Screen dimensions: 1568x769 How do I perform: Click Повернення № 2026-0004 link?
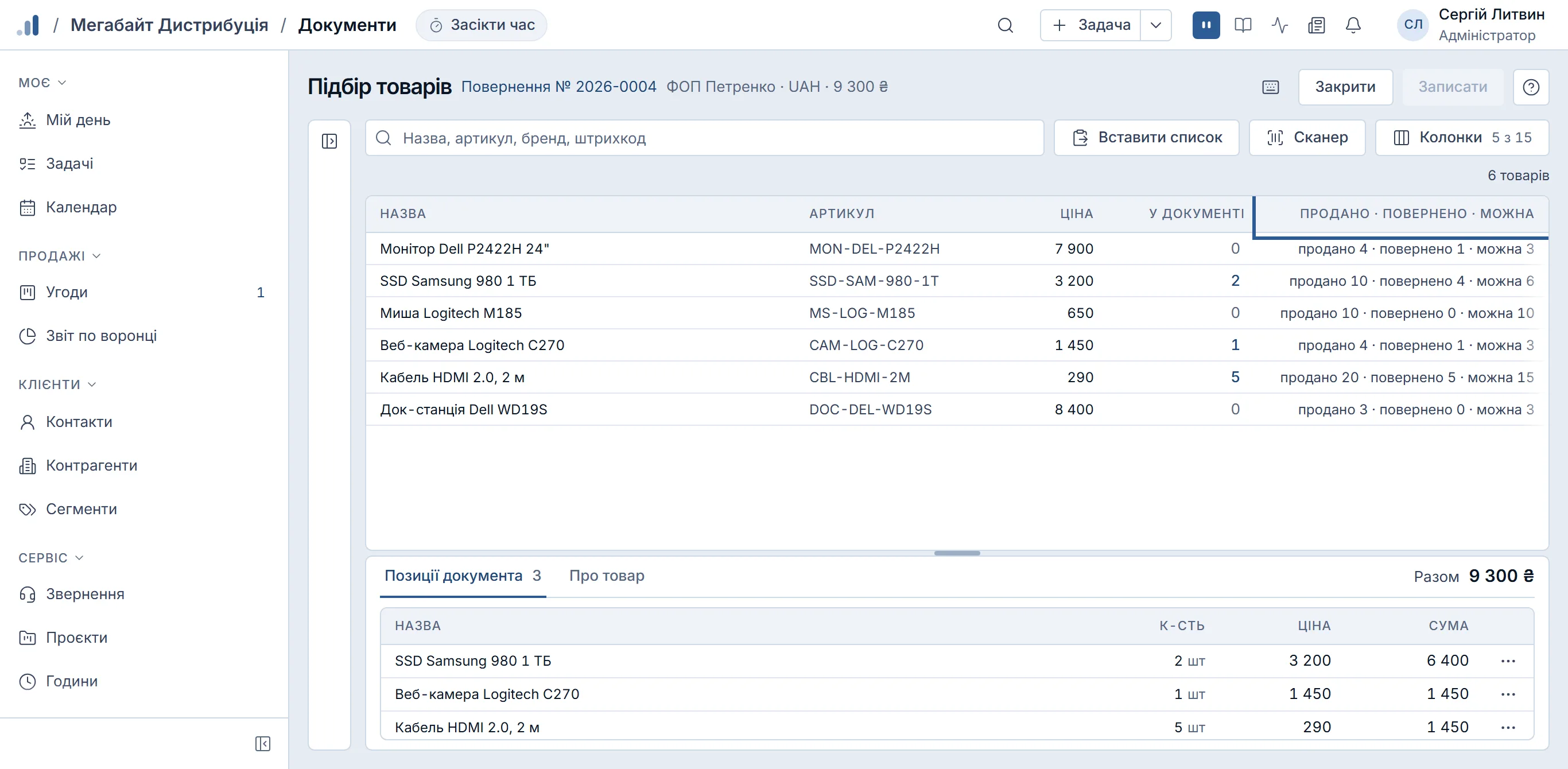tap(558, 87)
